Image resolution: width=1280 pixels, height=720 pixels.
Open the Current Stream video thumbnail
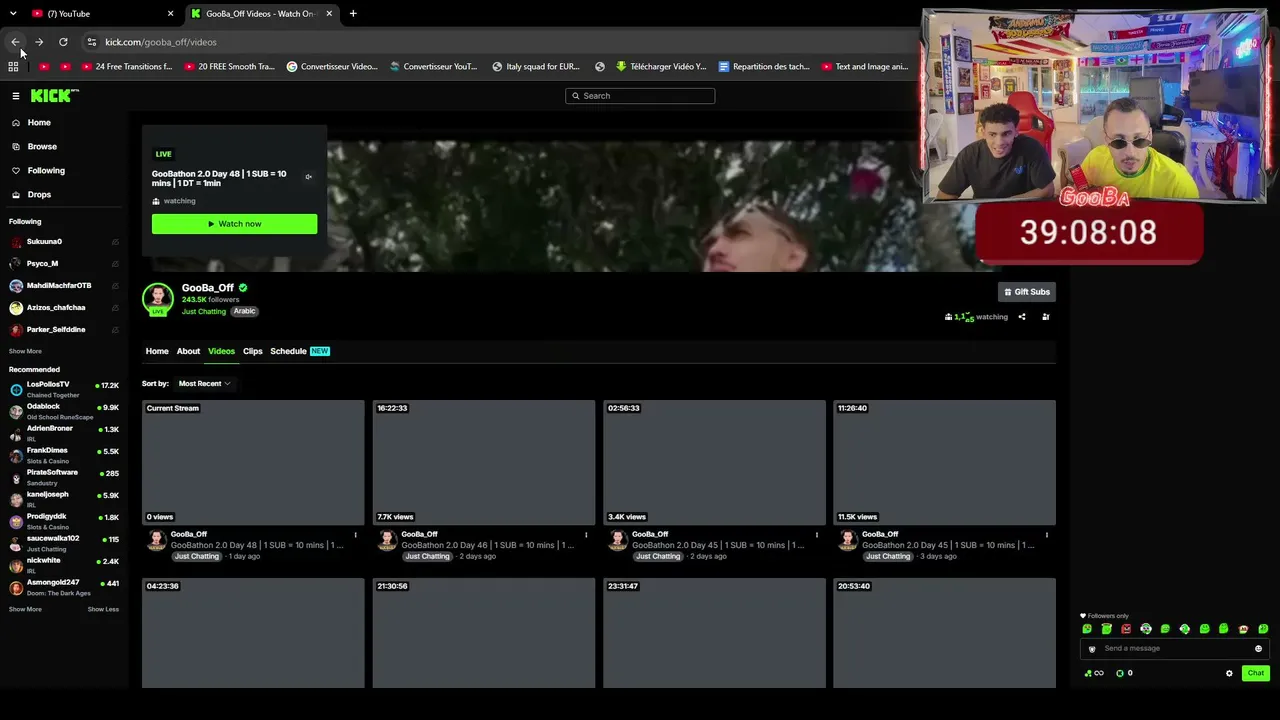253,462
